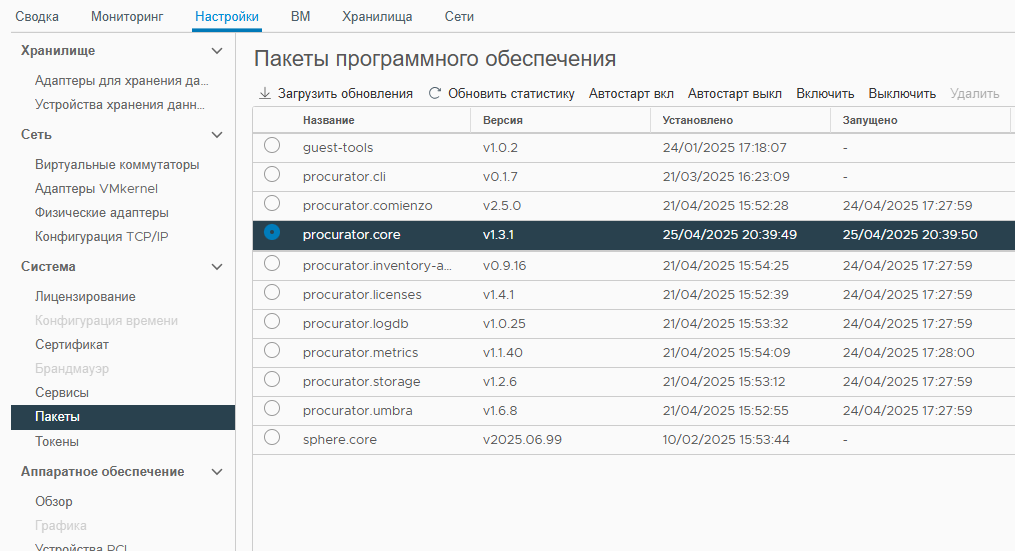This screenshot has height=551, width=1015.
Task: Open Адаптеры VMkernel in sidebar
Action: point(96,189)
